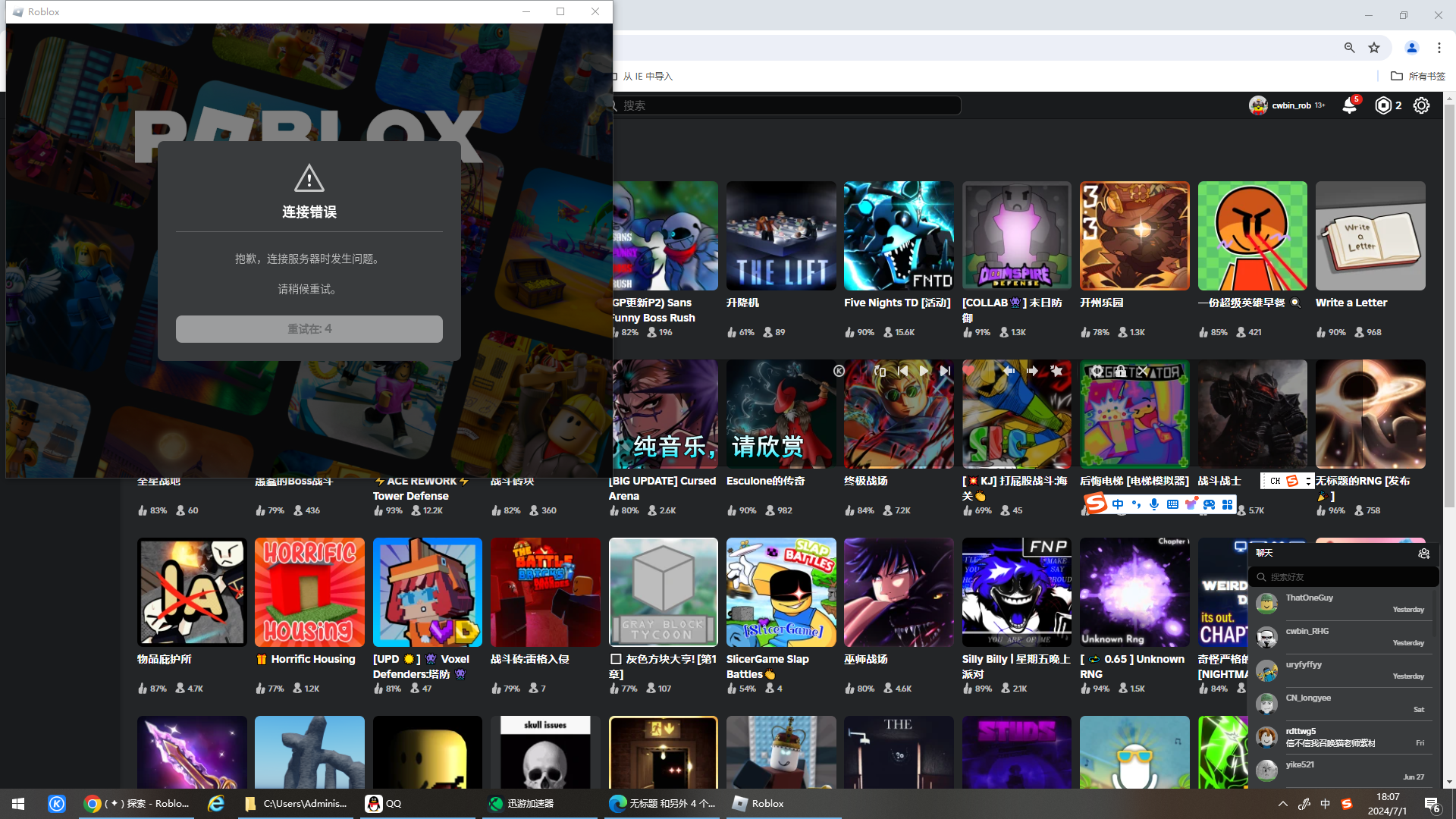The width and height of the screenshot is (1456, 819).
Task: Open the 物品庇护所 game title link
Action: click(164, 659)
